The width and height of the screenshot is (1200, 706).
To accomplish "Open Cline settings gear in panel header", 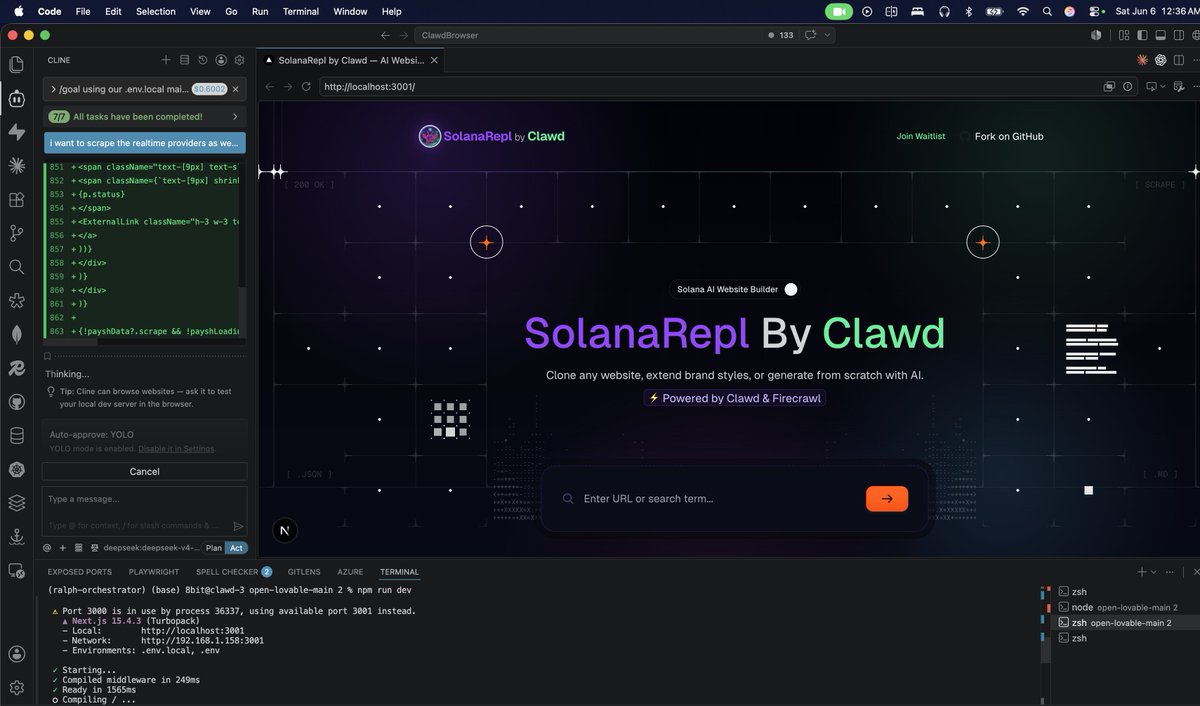I will (x=239, y=60).
